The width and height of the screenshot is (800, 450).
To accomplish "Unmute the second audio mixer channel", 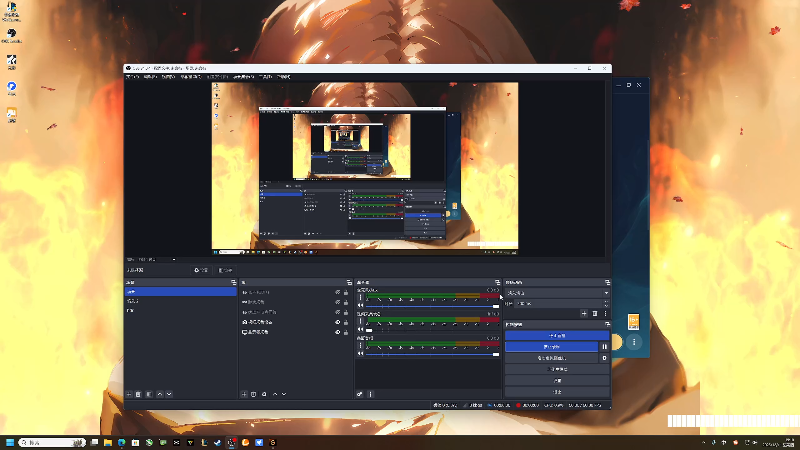I will click(361, 330).
